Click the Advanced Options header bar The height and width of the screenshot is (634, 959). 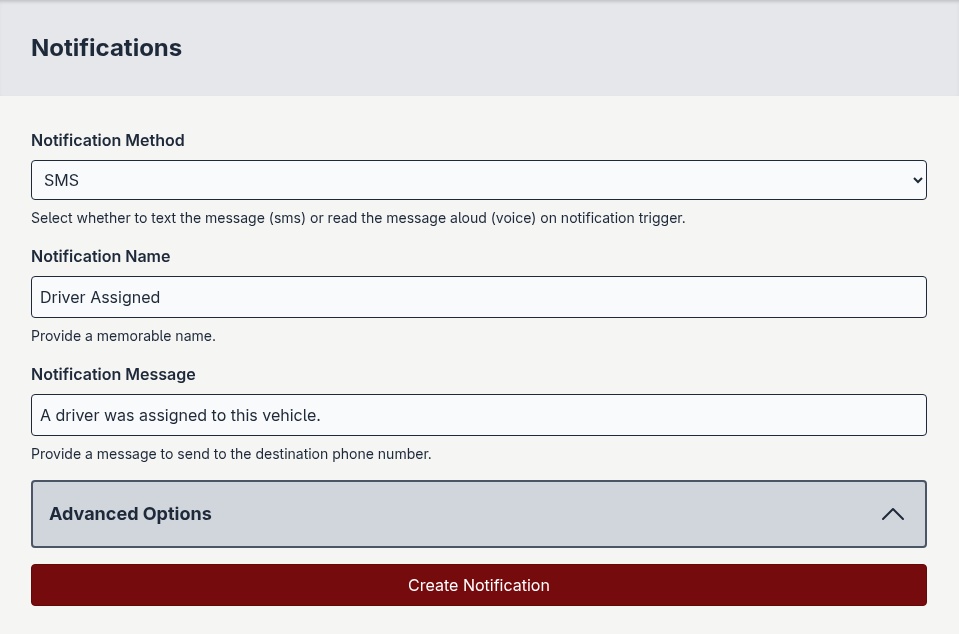pos(479,514)
